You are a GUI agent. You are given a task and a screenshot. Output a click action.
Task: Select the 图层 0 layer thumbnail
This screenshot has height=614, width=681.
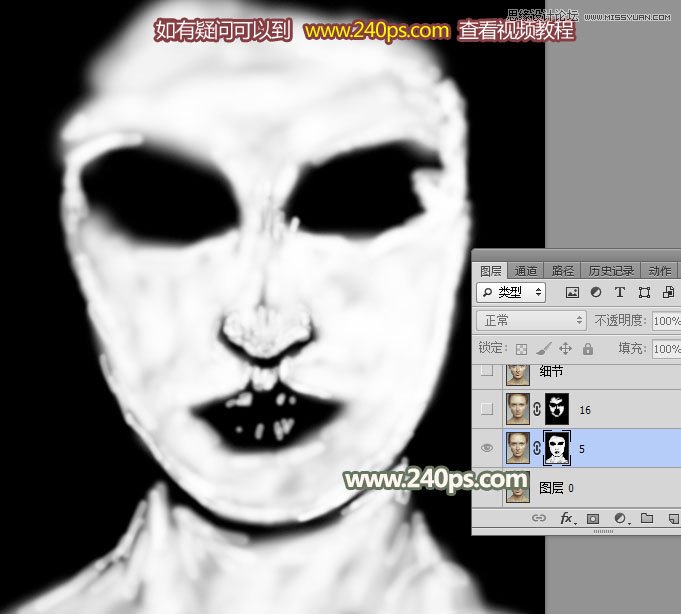[x=518, y=488]
